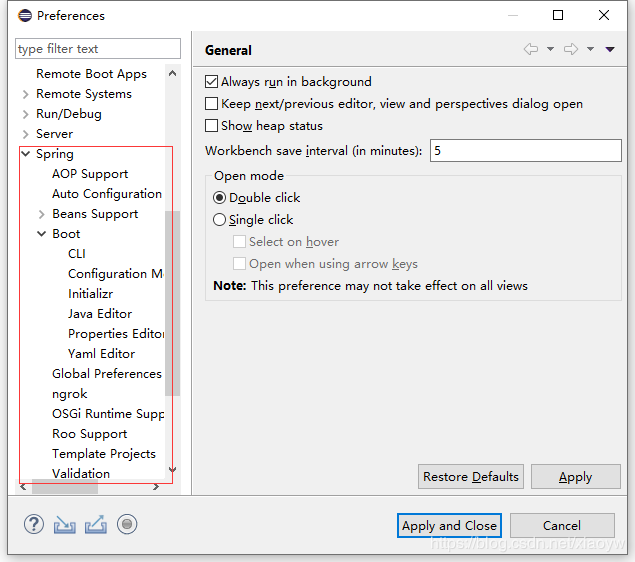Click the forward navigation arrow icon
Viewport: 635px width, 562px height.
[x=571, y=49]
